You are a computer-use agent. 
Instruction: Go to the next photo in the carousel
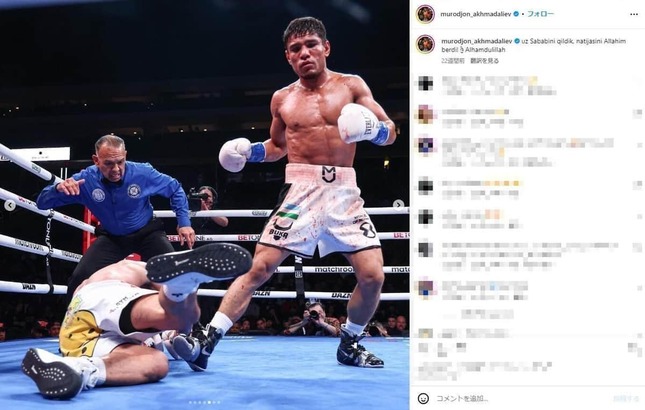398,204
